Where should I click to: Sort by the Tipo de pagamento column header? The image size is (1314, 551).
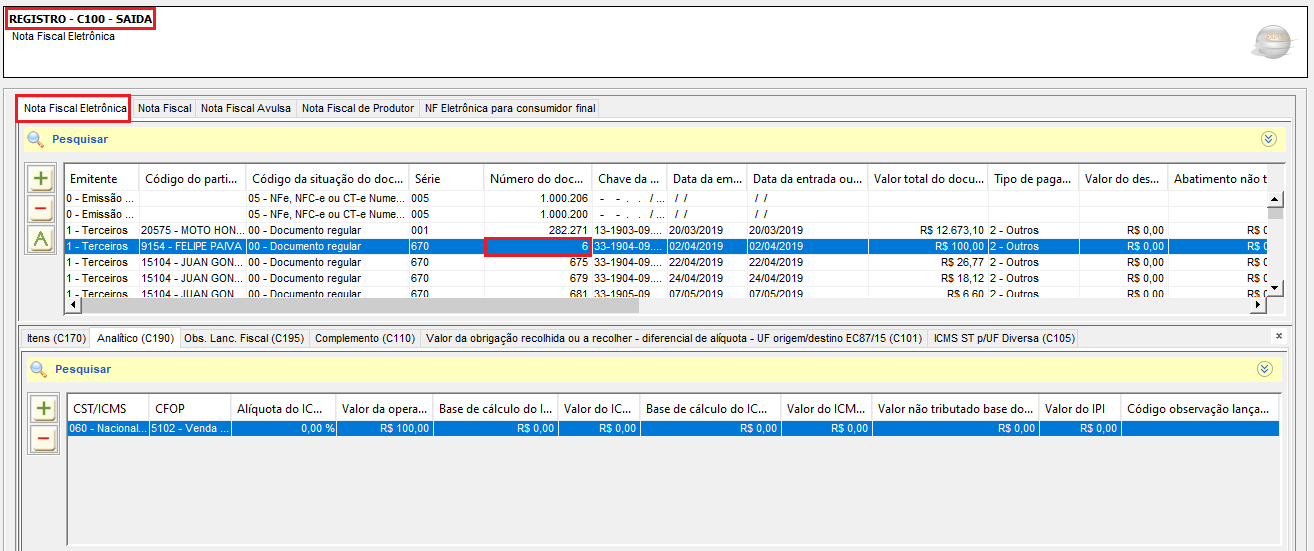pos(1034,178)
